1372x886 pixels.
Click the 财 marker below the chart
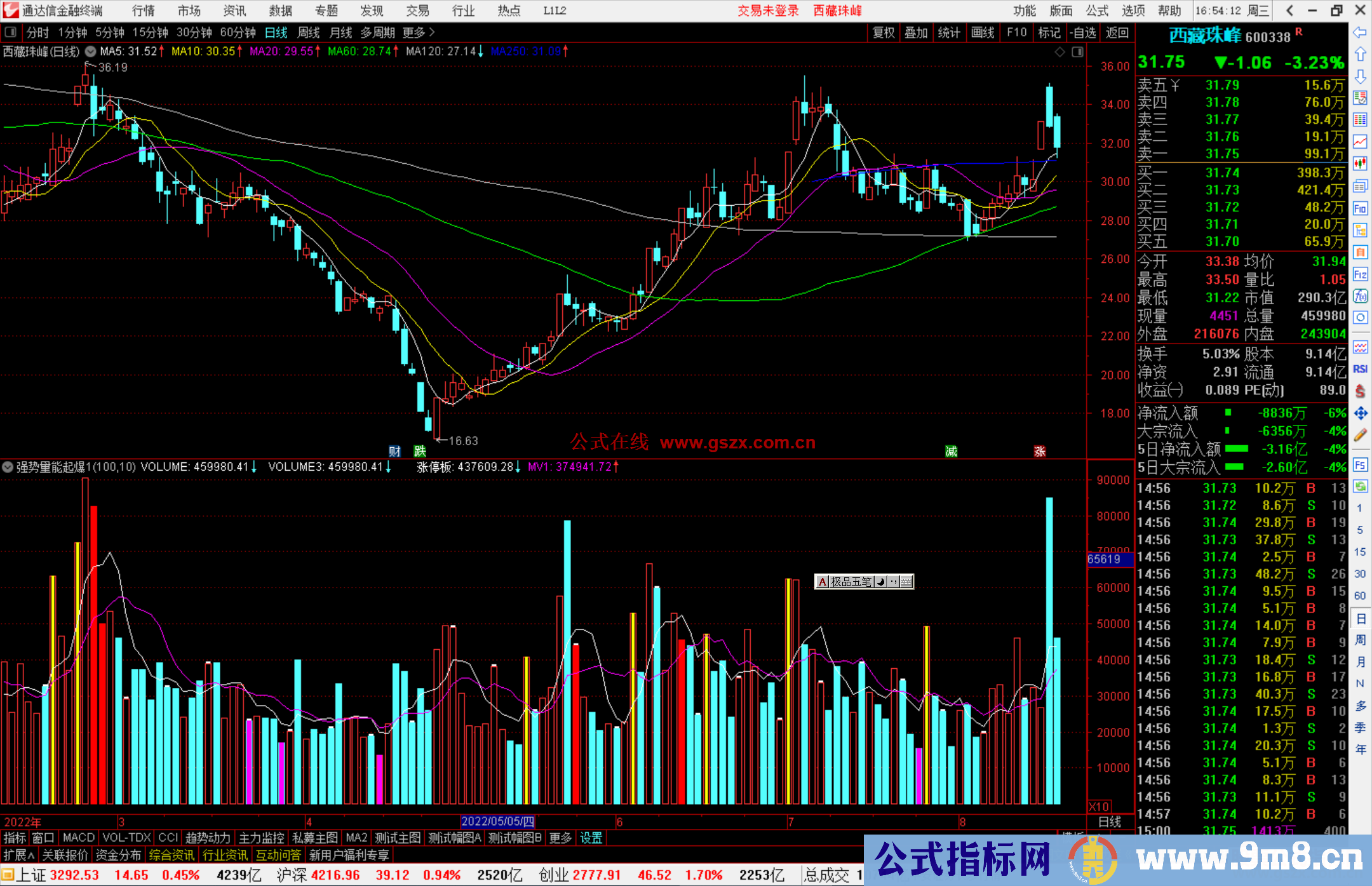click(395, 451)
